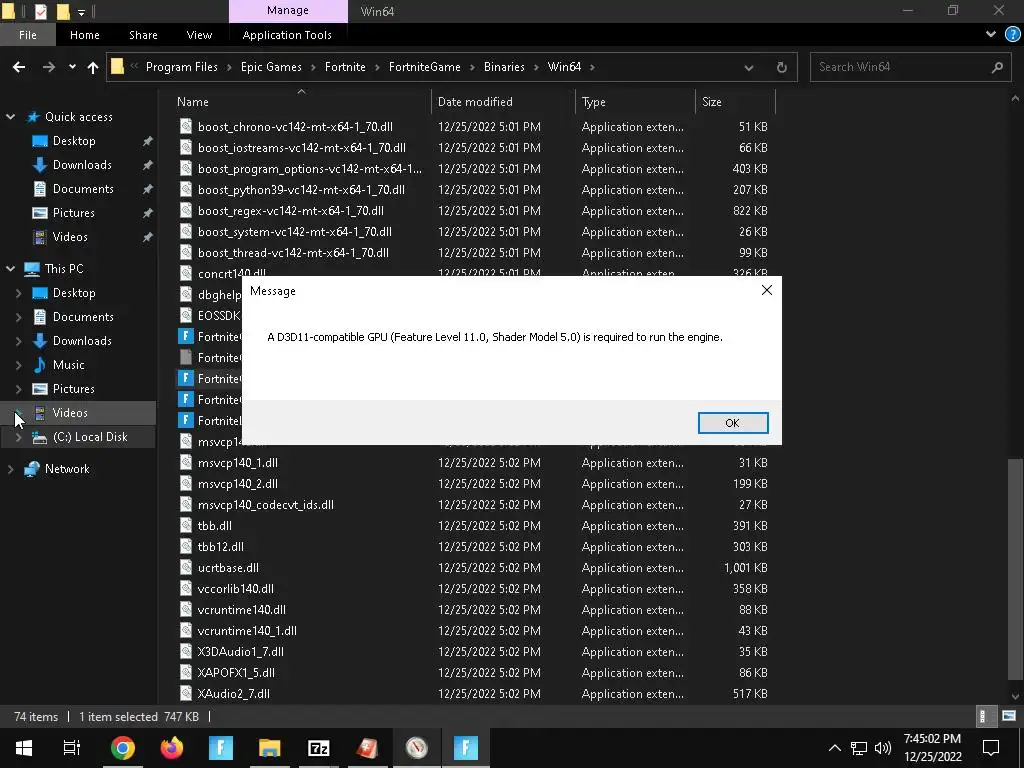The height and width of the screenshot is (768, 1024).
Task: Launch Firefox from the taskbar
Action: click(x=172, y=748)
